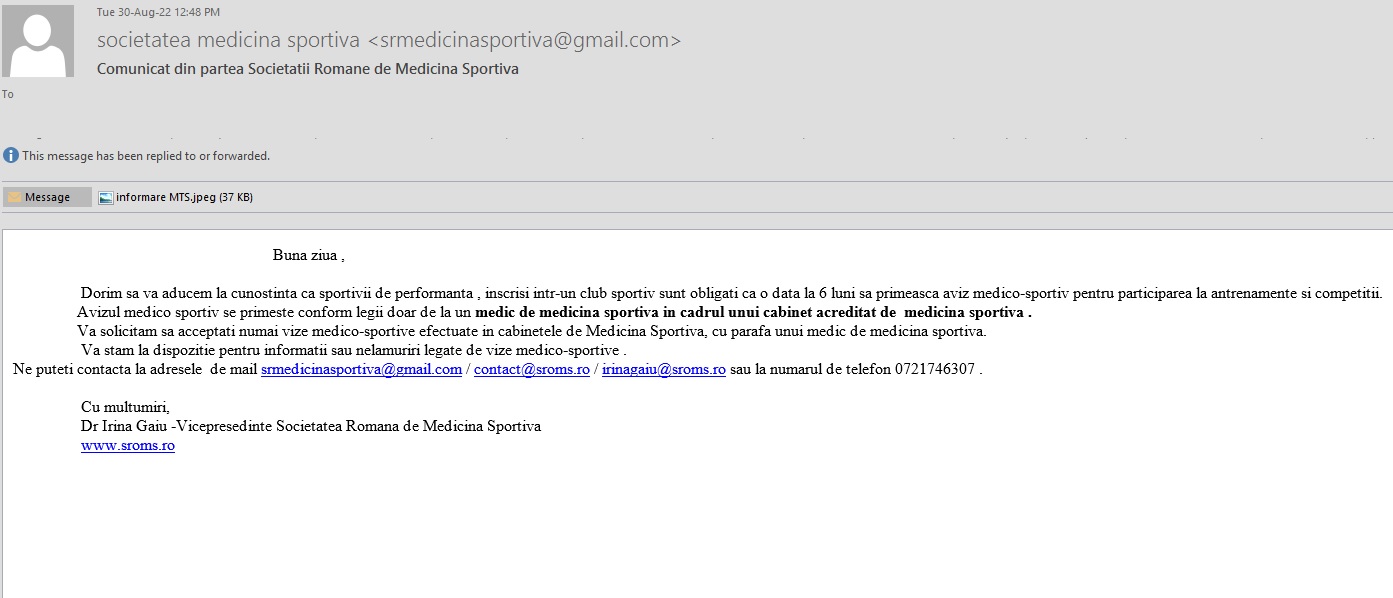Screen dimensions: 1393x598
Task: Click the greeting Buna ziua
Action: (308, 255)
